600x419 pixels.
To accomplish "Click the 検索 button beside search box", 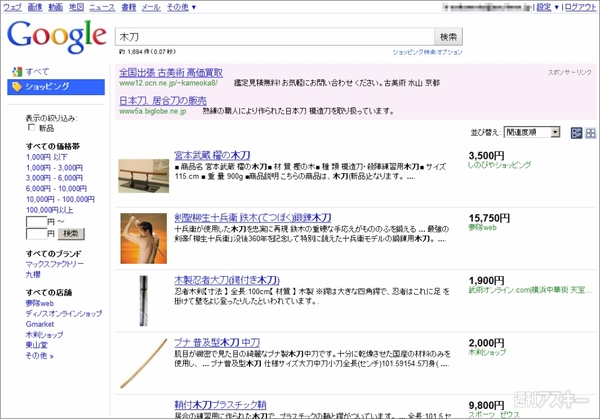I will click(448, 37).
